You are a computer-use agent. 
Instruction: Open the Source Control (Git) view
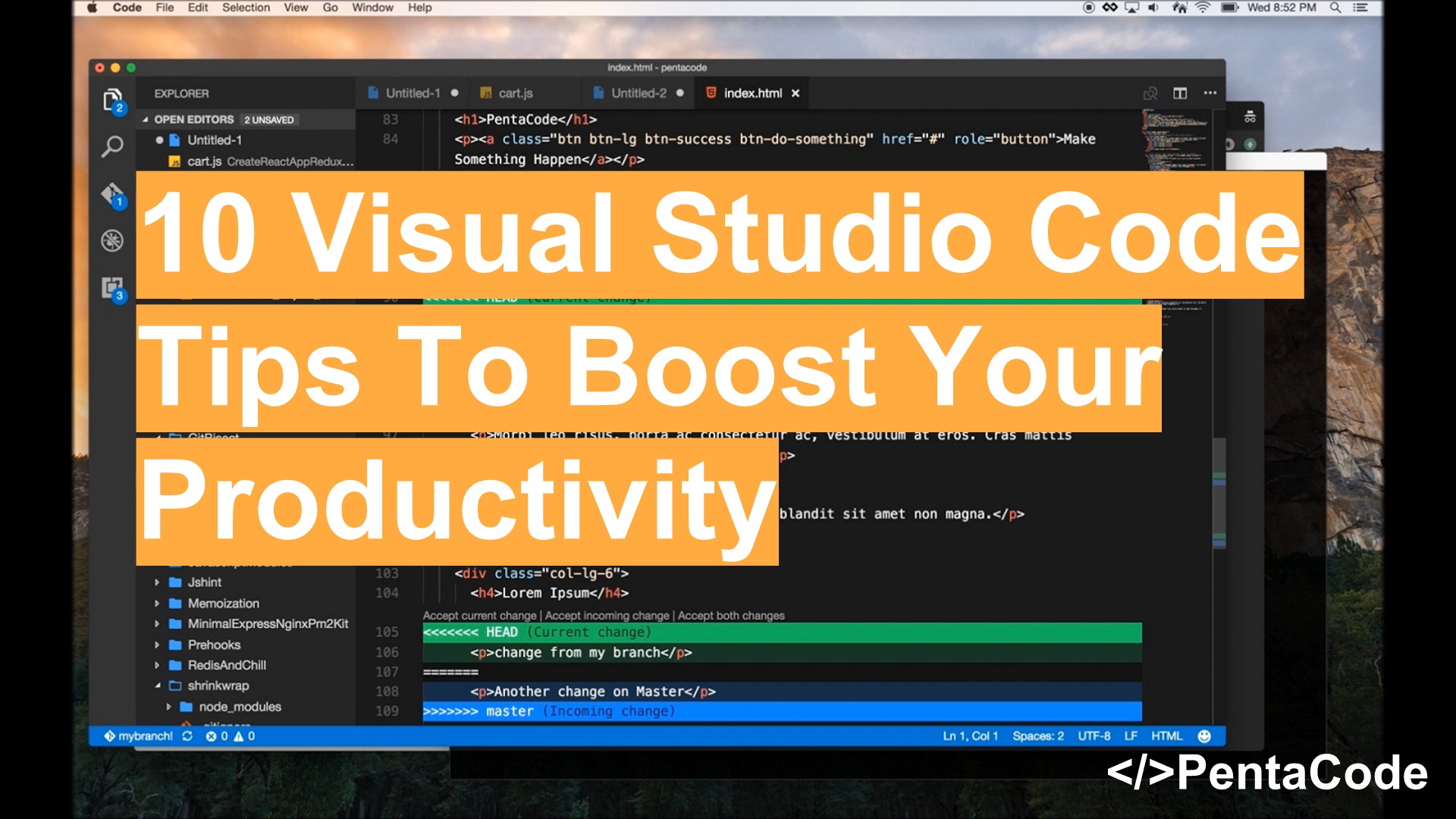point(112,196)
